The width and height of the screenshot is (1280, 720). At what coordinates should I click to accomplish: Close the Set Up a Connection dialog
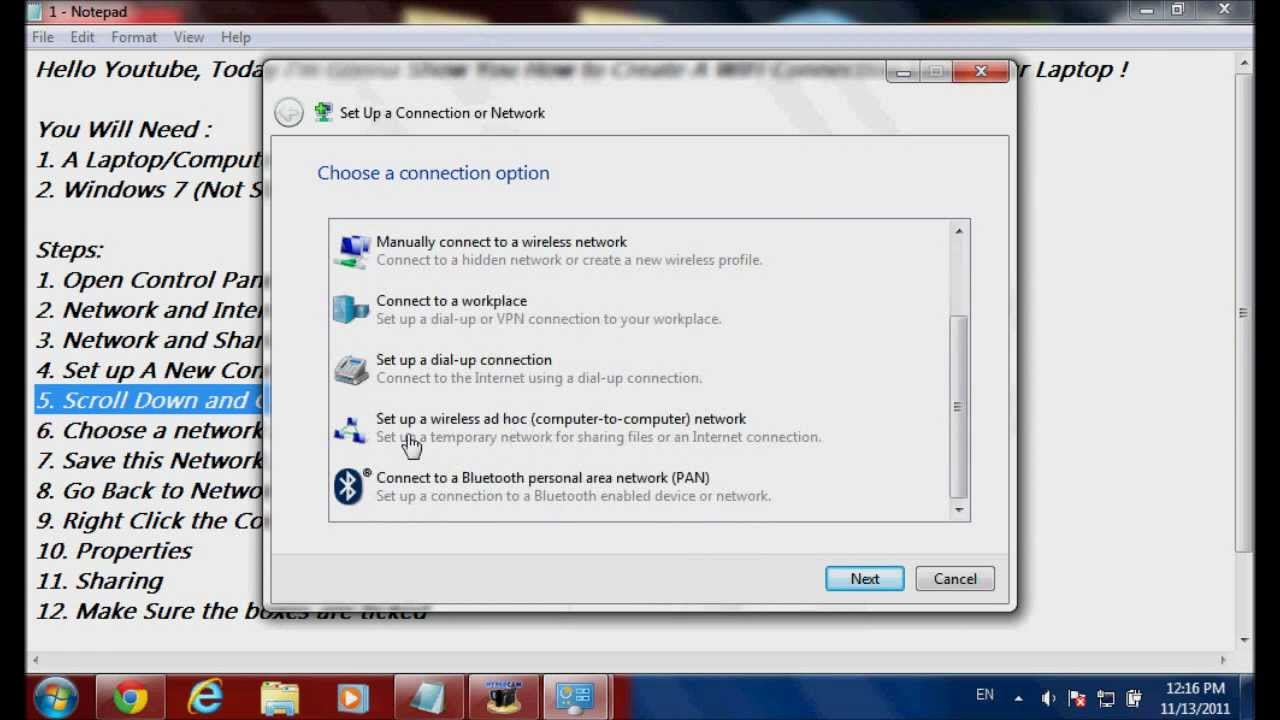coord(981,71)
